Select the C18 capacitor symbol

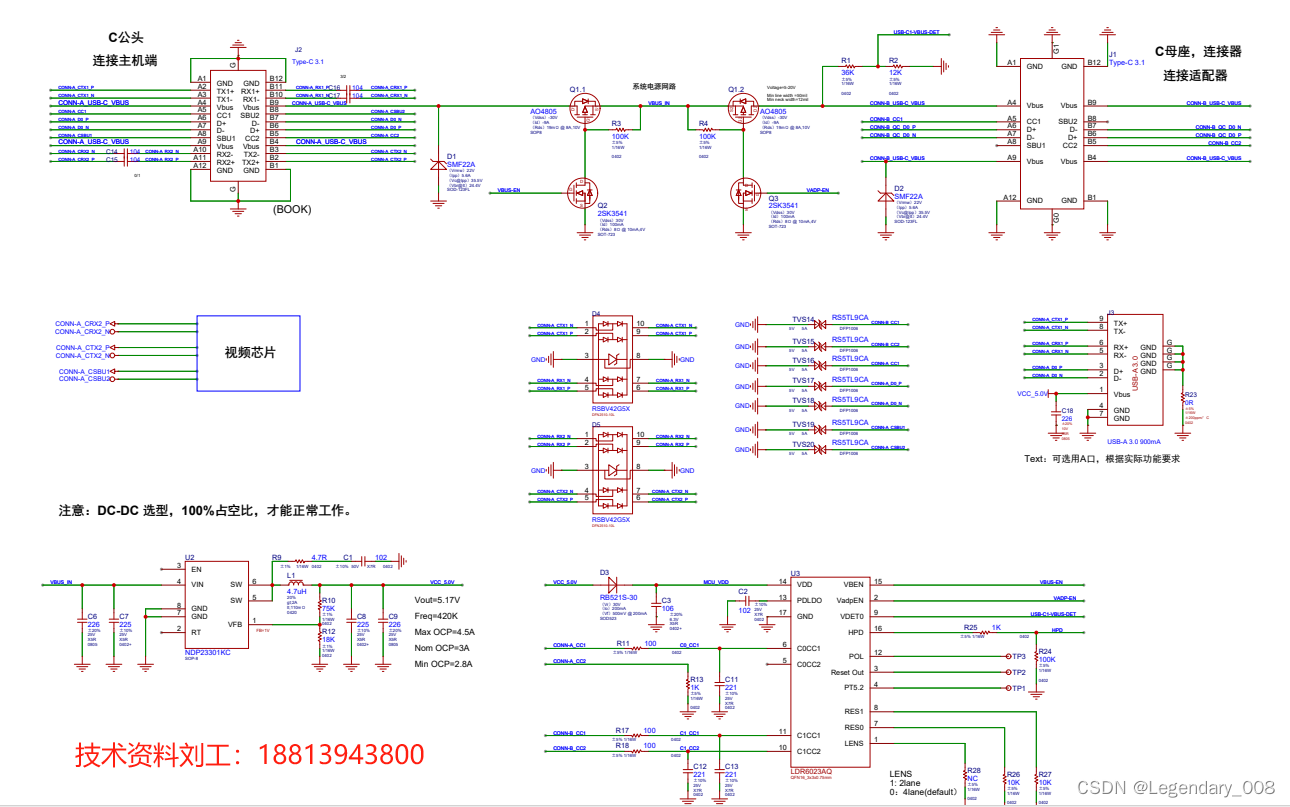[x=1054, y=414]
